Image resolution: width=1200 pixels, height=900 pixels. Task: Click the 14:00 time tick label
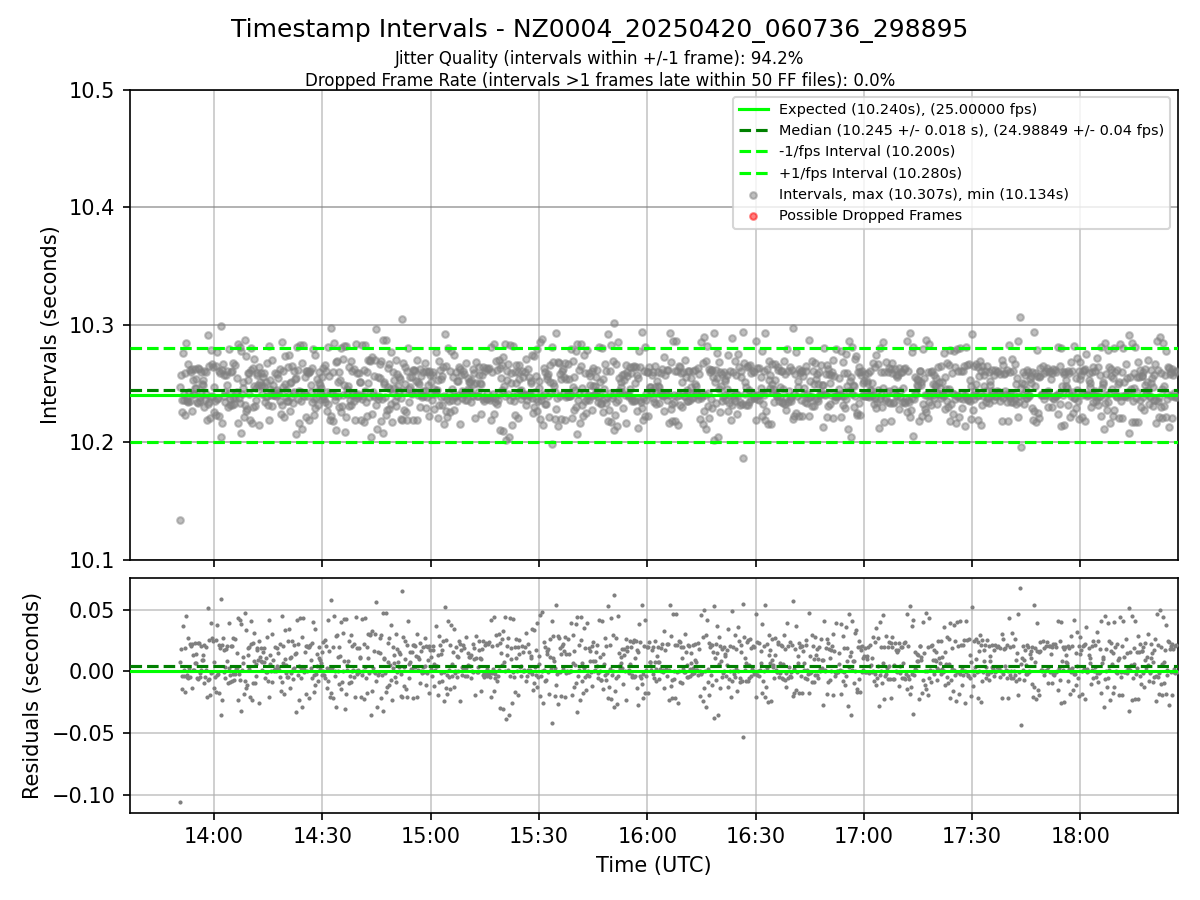pos(213,835)
